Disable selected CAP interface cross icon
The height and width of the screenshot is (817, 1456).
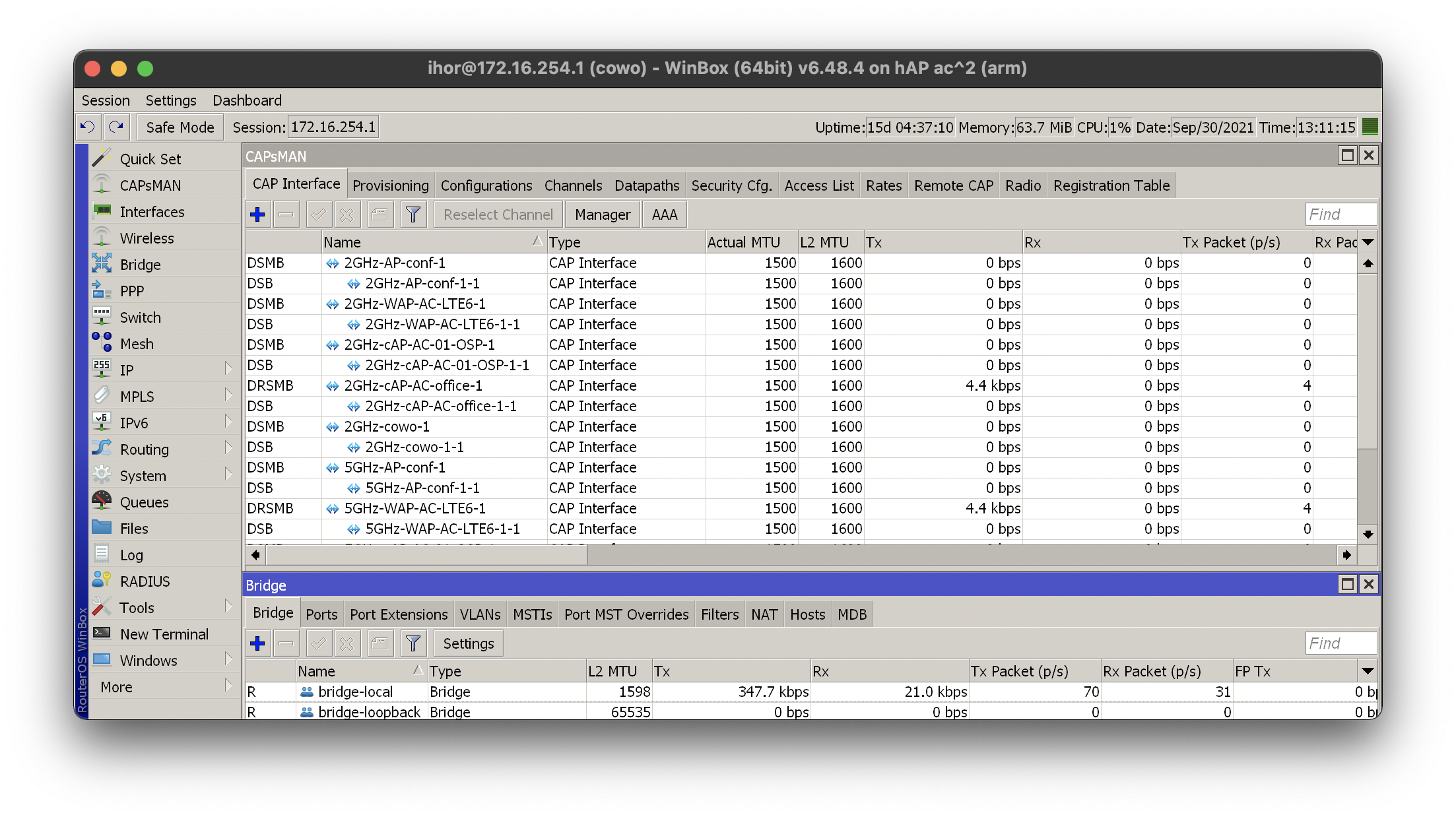point(347,214)
